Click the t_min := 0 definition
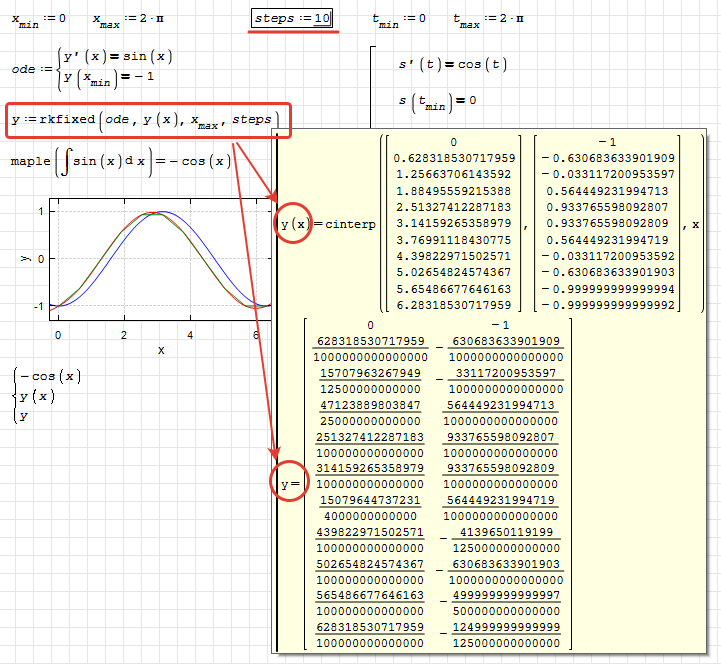Image resolution: width=721 pixels, height=664 pixels. [x=398, y=19]
